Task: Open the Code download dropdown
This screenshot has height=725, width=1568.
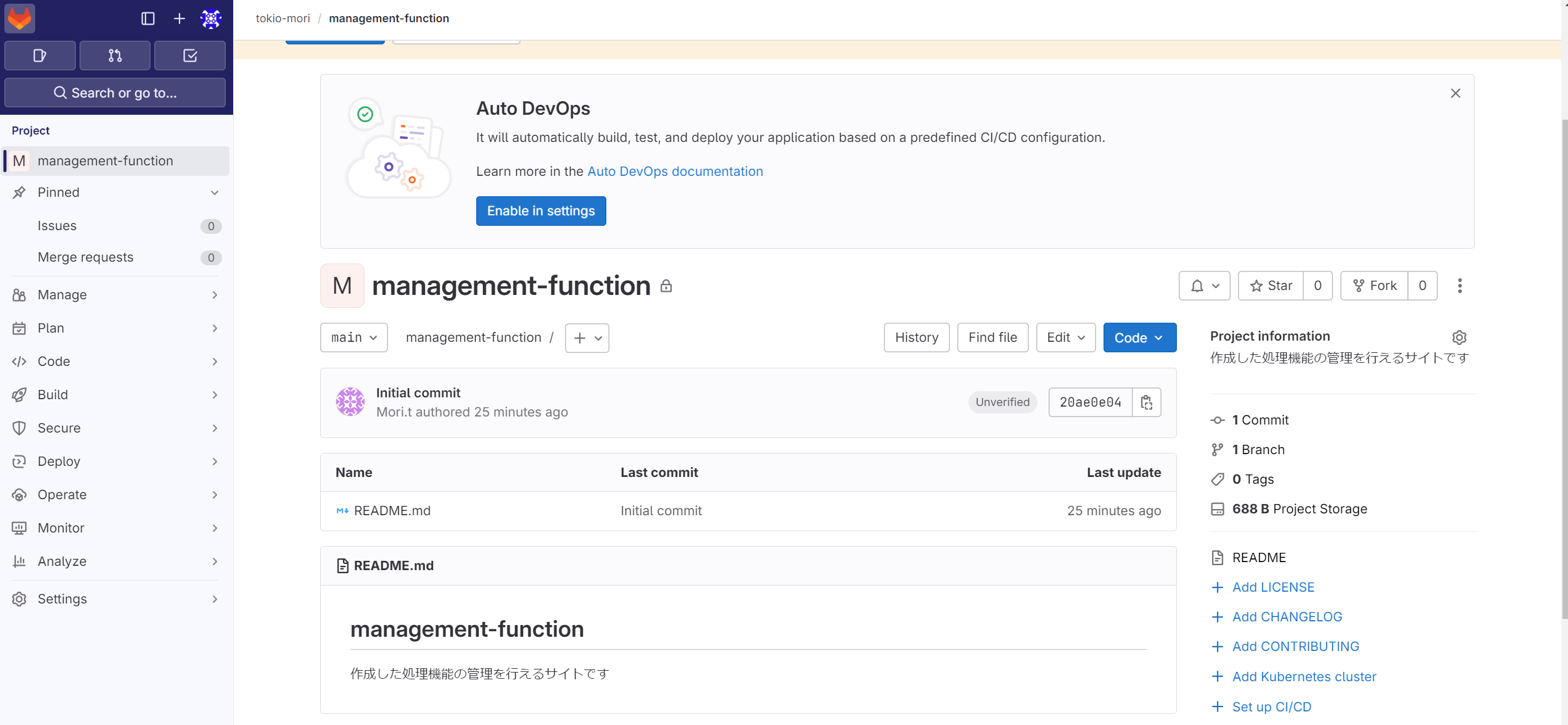Action: click(1139, 338)
